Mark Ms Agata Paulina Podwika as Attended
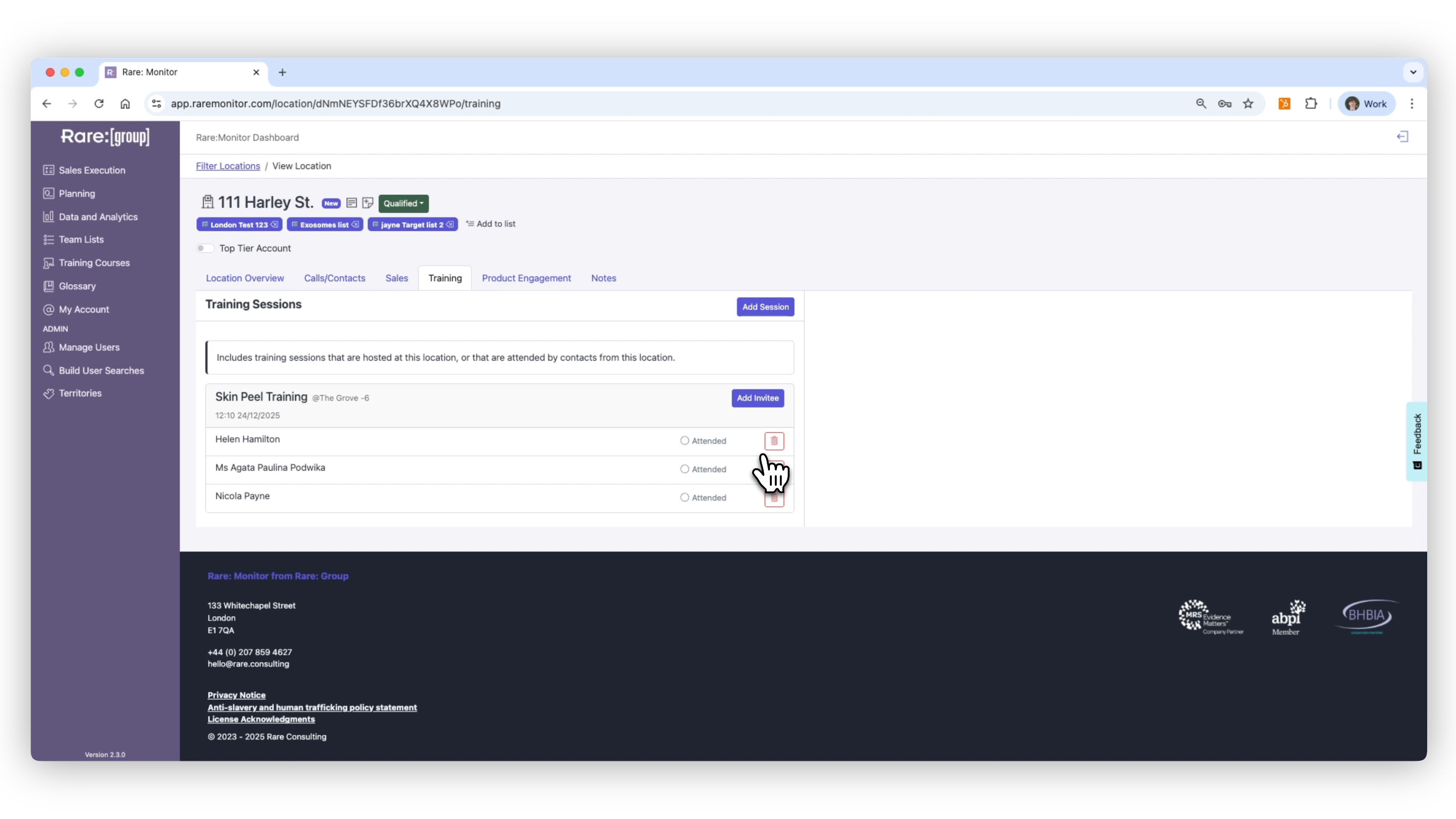The width and height of the screenshot is (1456, 819). (x=685, y=469)
